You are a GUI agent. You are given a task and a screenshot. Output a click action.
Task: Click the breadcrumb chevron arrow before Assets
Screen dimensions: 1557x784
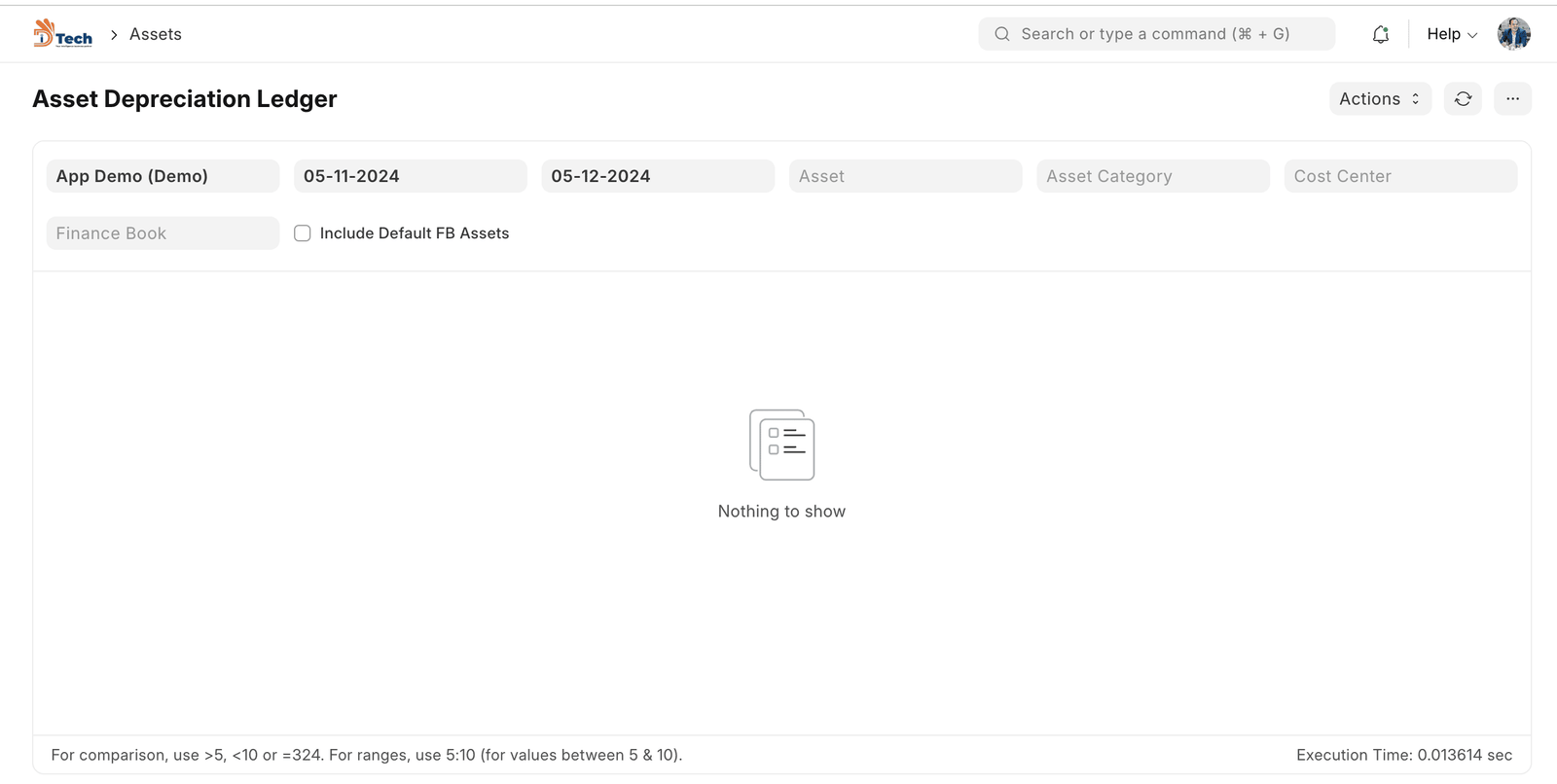(114, 34)
